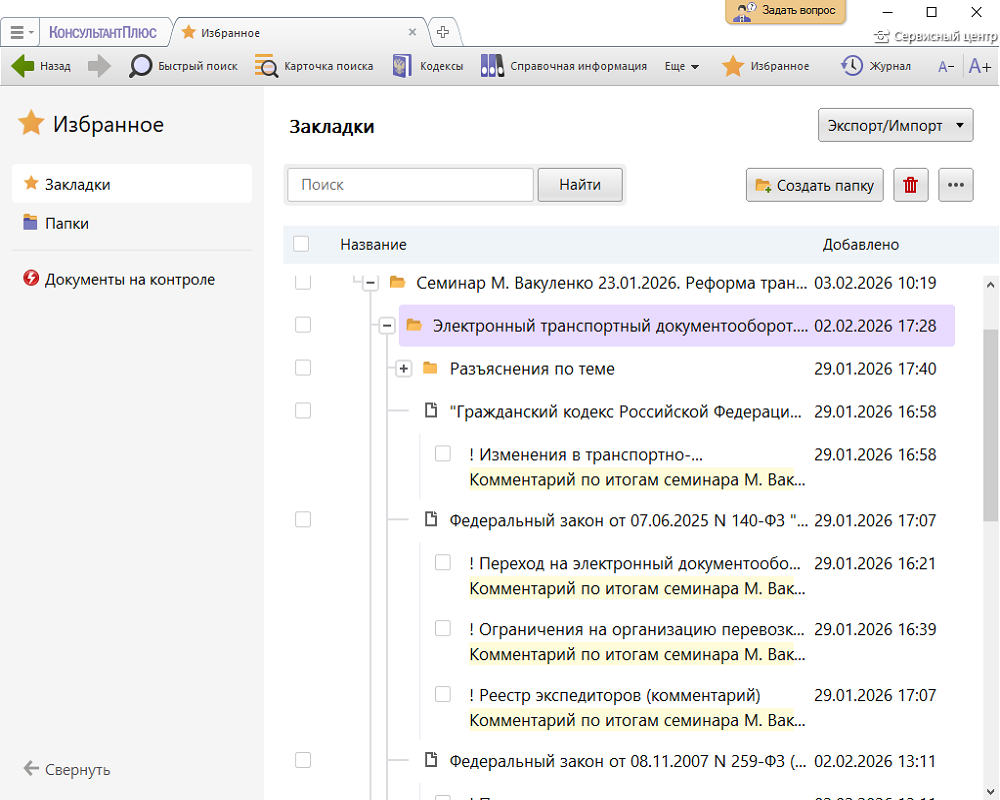This screenshot has width=1000, height=800.
Task: Click the Создать папку button
Action: [815, 185]
